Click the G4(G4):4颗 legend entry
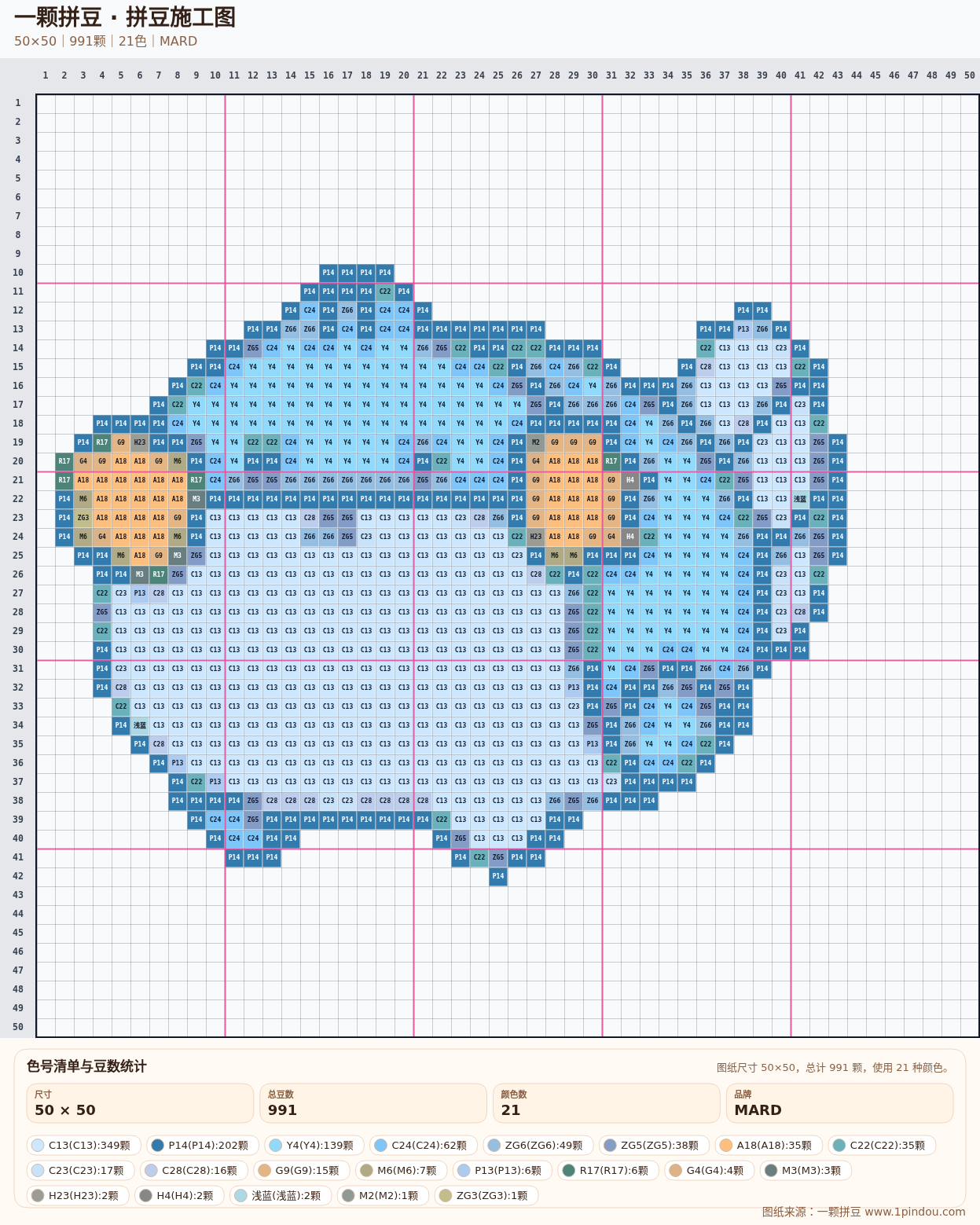 tap(710, 1170)
